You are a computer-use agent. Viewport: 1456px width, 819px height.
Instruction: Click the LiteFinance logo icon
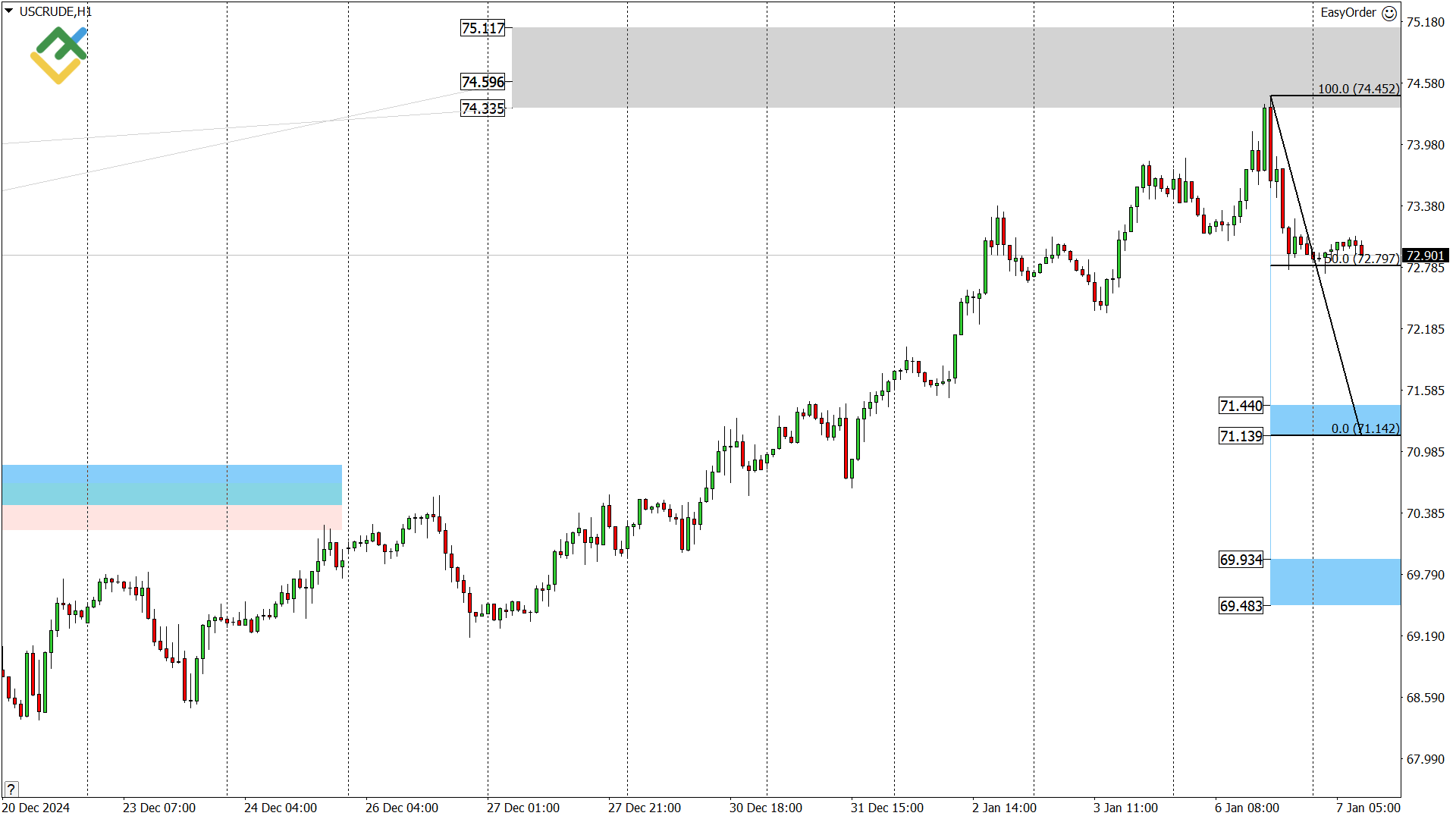point(58,55)
